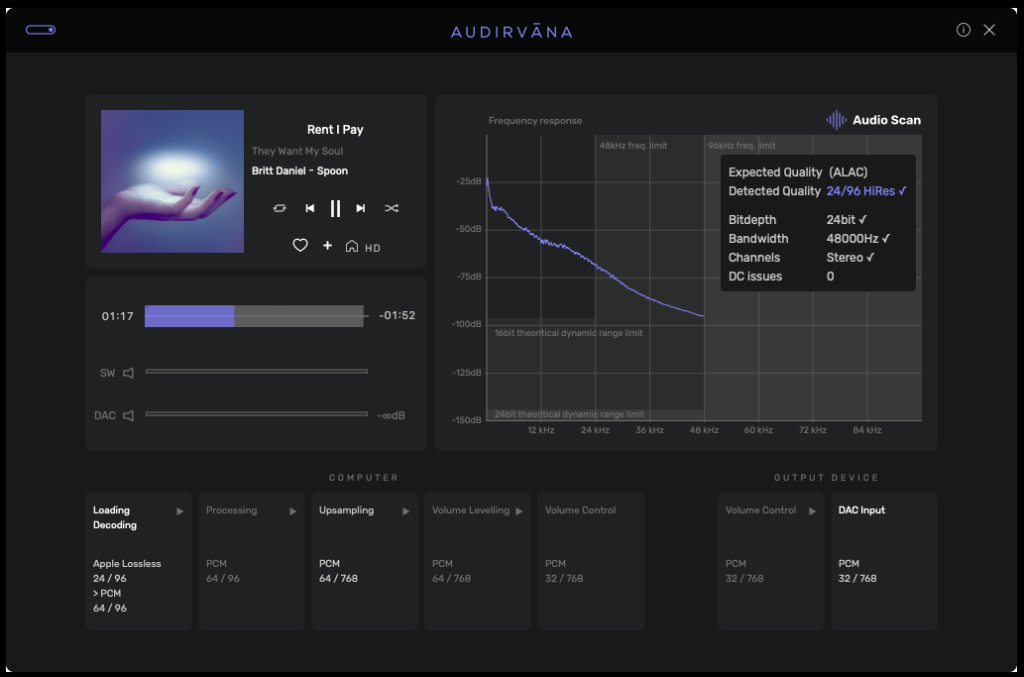Select the DAC Input panel
Screen dimensions: 1024x677
click(x=883, y=560)
